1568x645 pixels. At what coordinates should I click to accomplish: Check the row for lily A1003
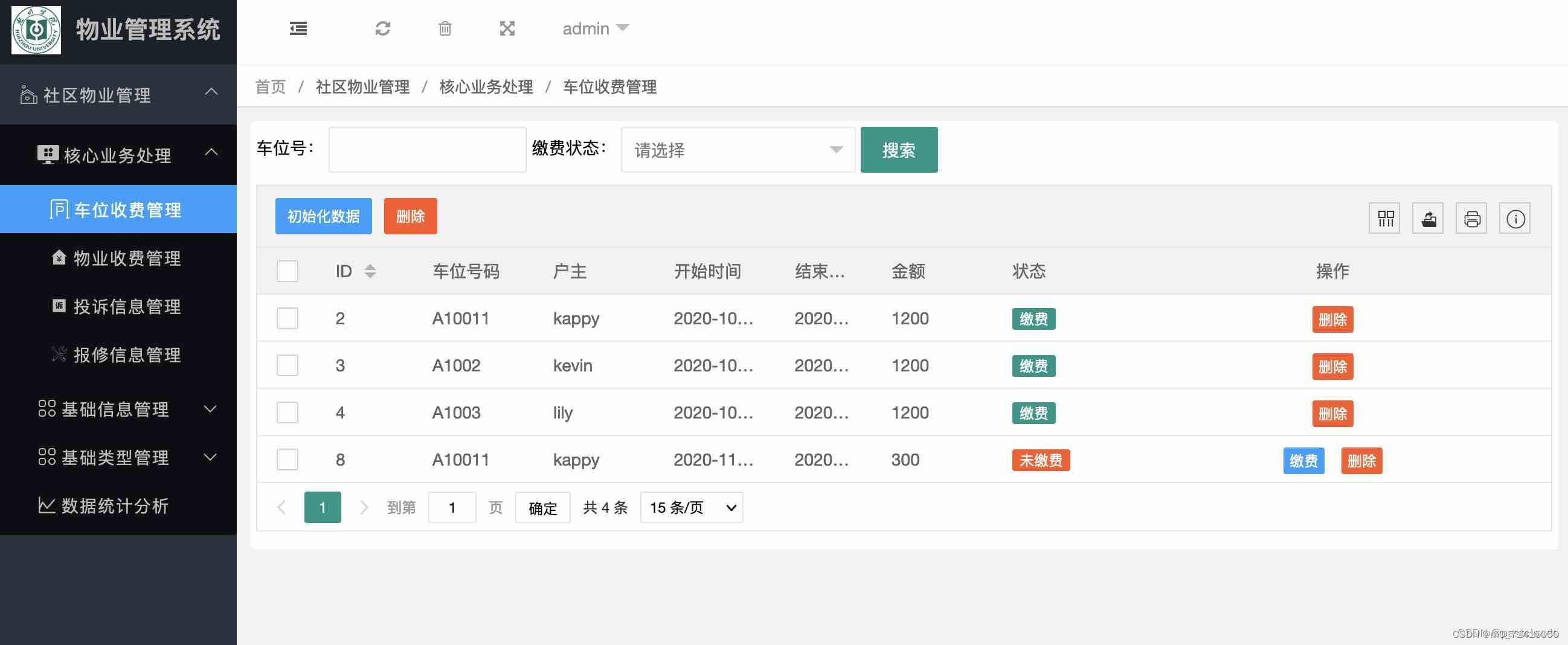coord(288,412)
